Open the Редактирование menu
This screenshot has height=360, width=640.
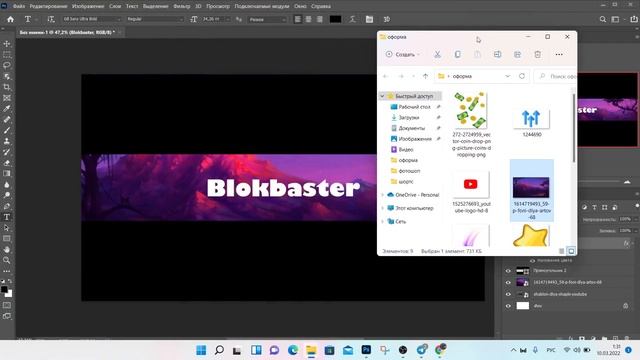[x=48, y=6]
